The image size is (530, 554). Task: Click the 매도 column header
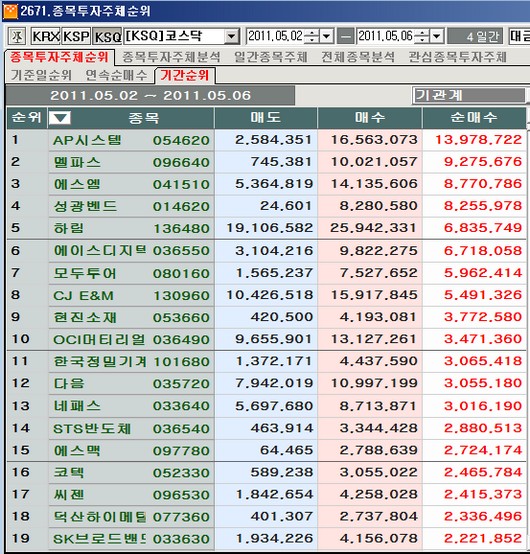[x=265, y=117]
